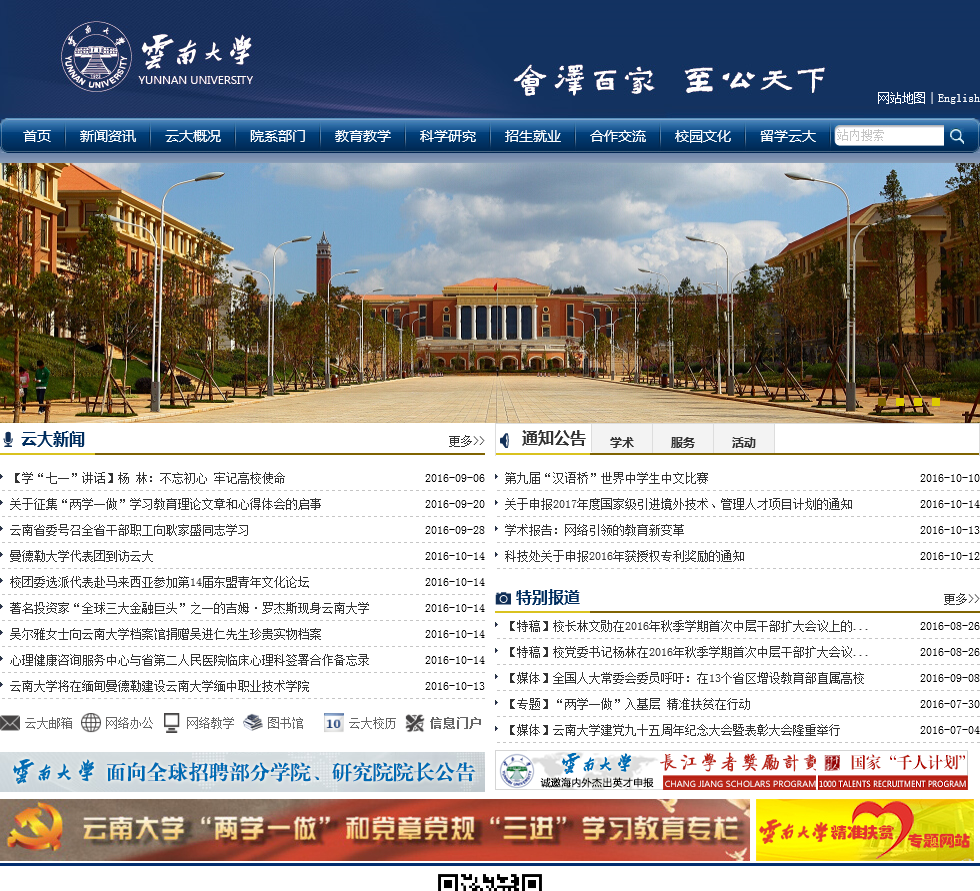Open 科学研究 menu
Viewport: 980px width, 891px height.
tap(448, 136)
